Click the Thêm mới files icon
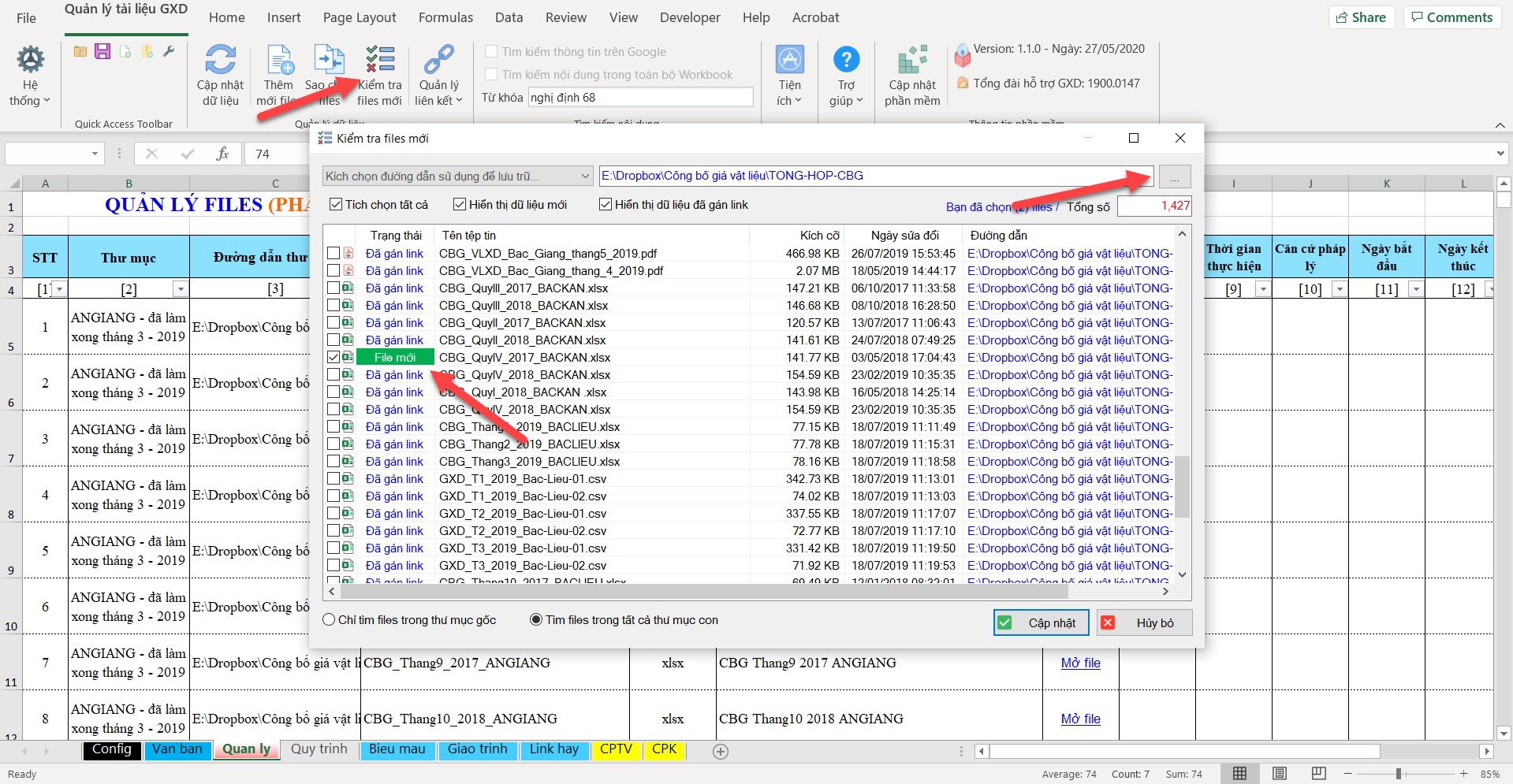 (279, 61)
